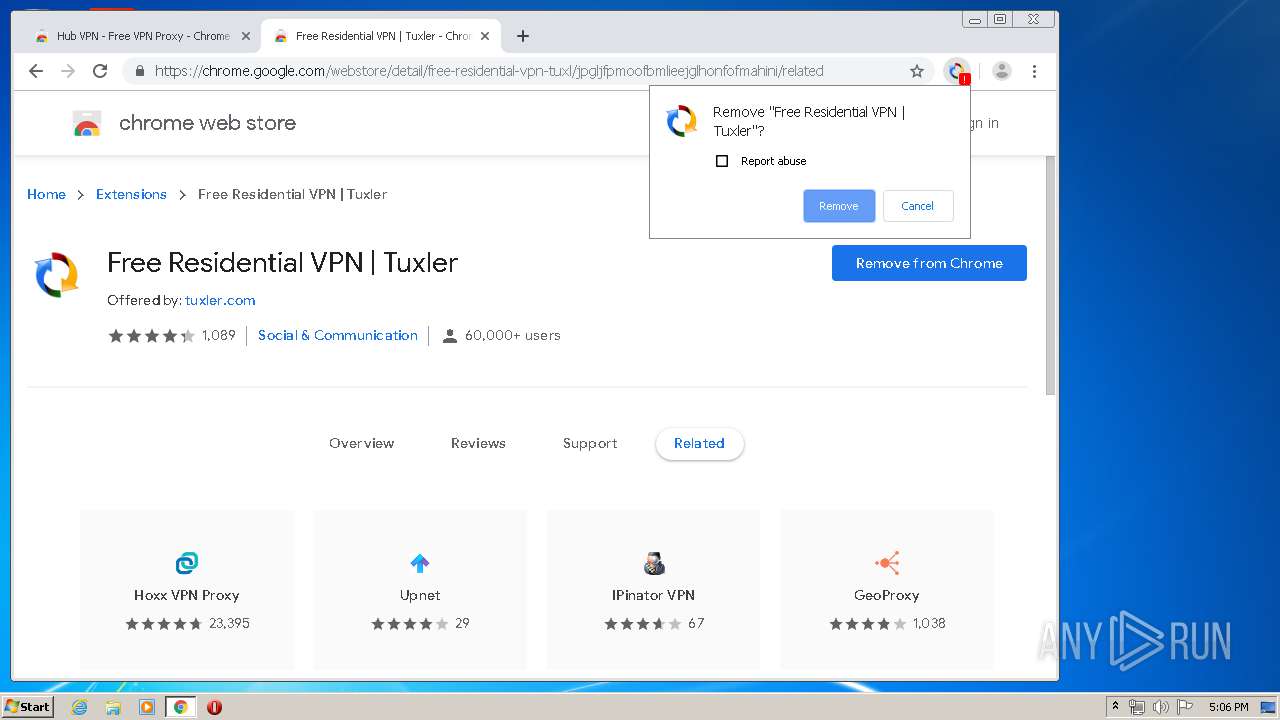1280x720 pixels.
Task: Click the address bar URL
Action: (x=489, y=71)
